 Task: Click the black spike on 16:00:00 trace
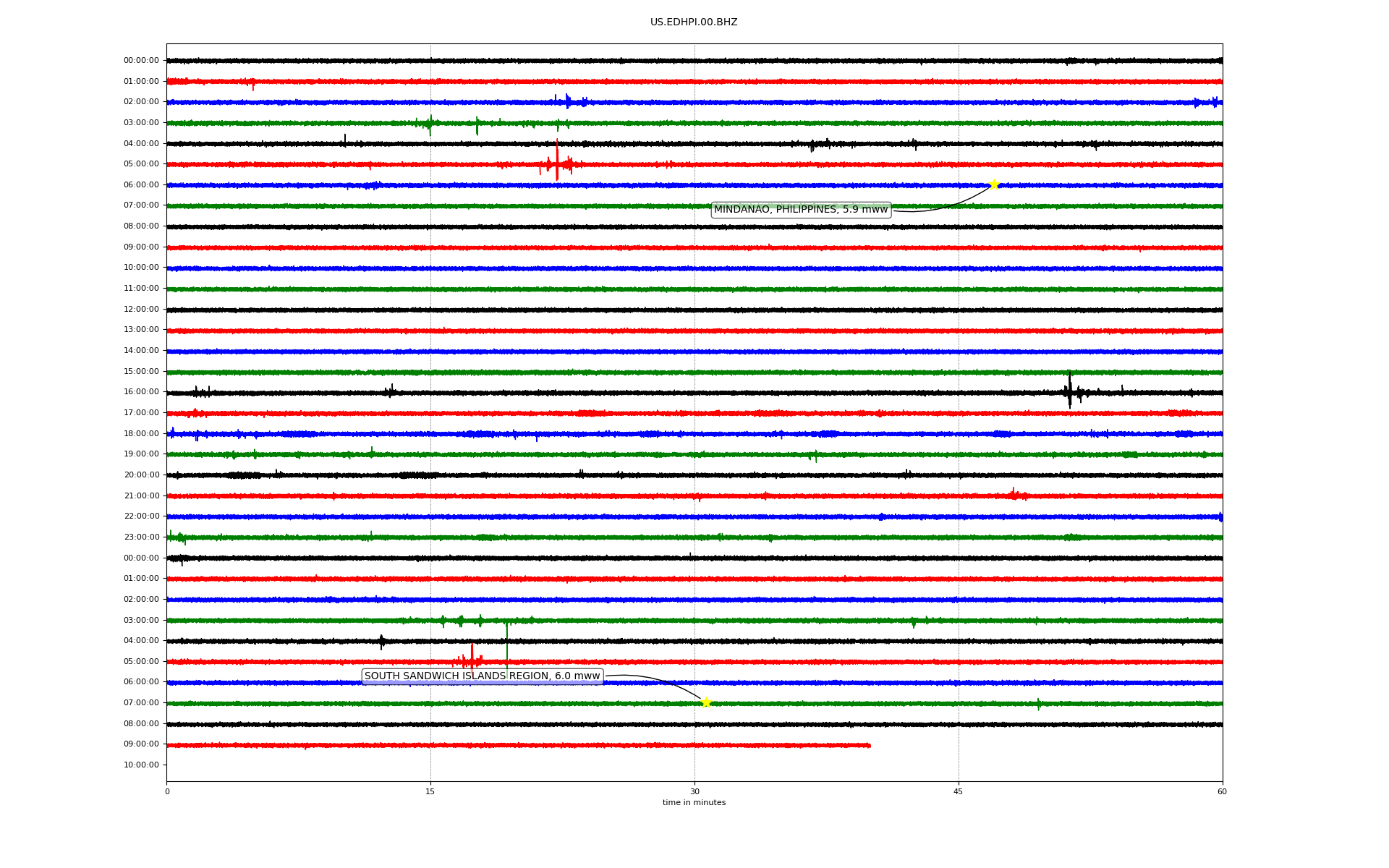[x=1070, y=391]
